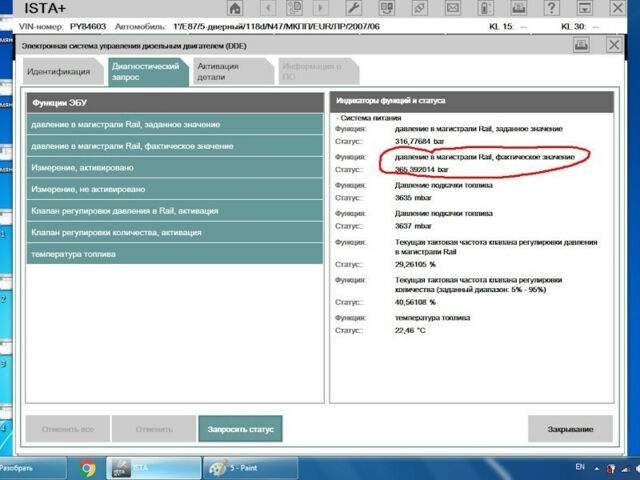Print from the top ISTA+ toolbar
The image size is (640, 480).
click(518, 8)
